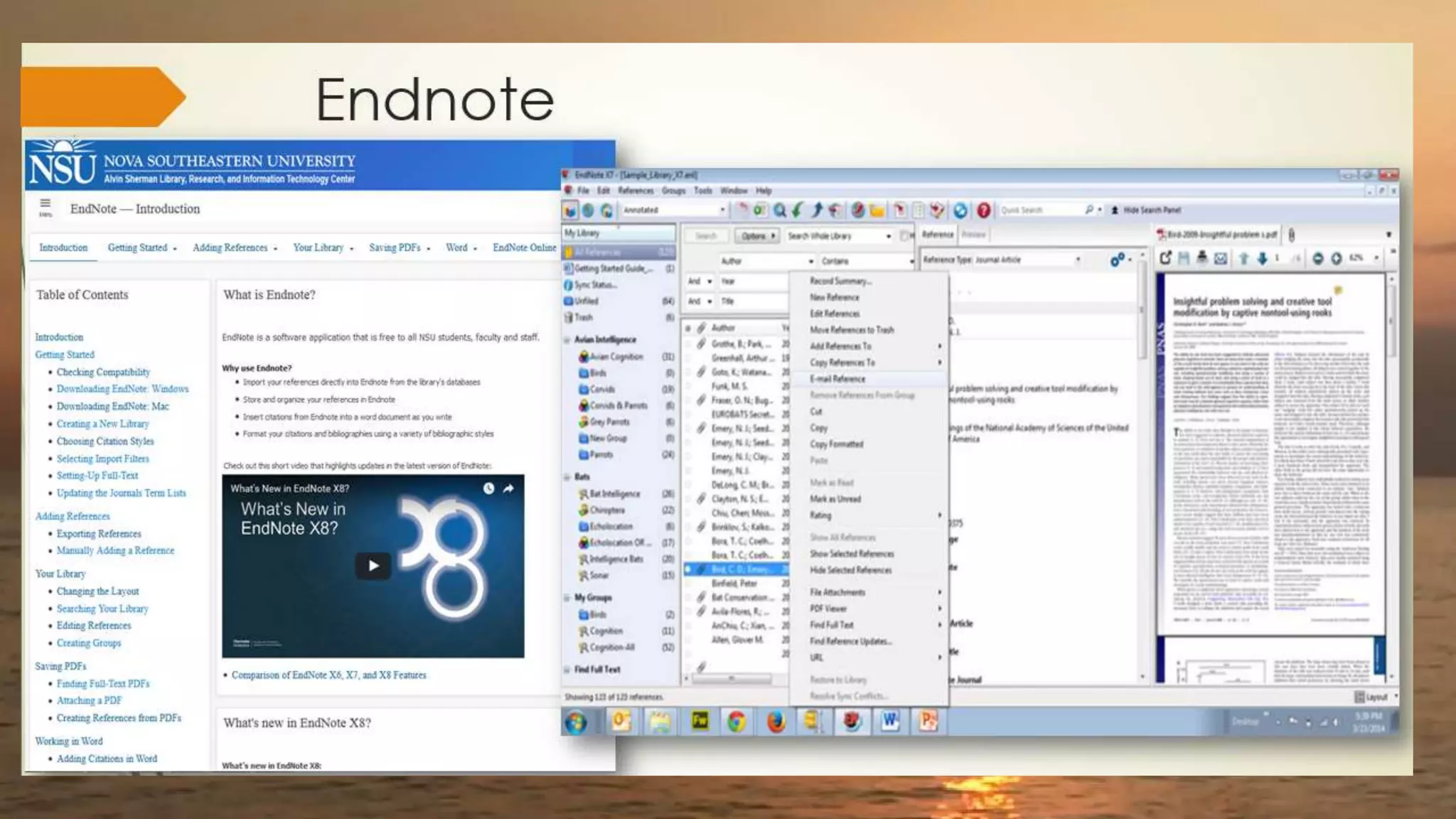Print the PDF from the viewer toolbar
The width and height of the screenshot is (1456, 819).
[1201, 258]
